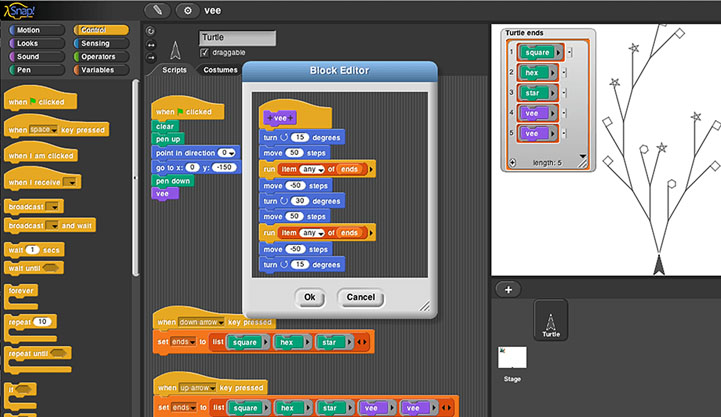Click the sprite name field Turtle
This screenshot has width=721, height=417.
pos(237,38)
